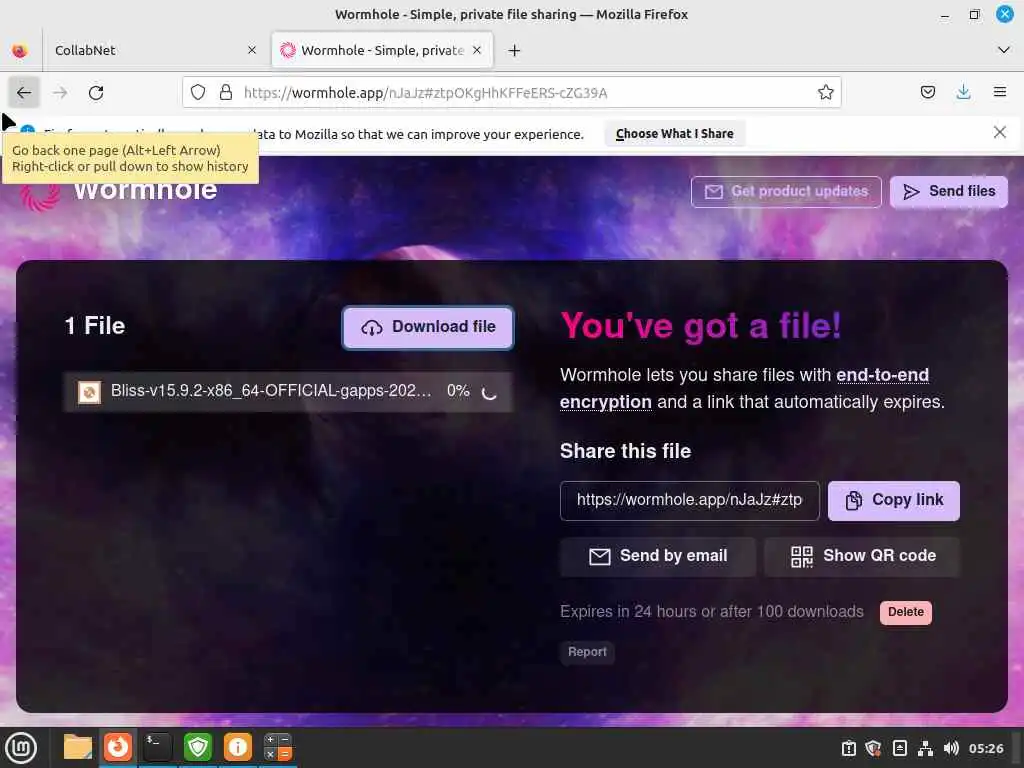Screen dimensions: 1024x768
Task: Show the Firefox downloads panel
Action: point(963,92)
